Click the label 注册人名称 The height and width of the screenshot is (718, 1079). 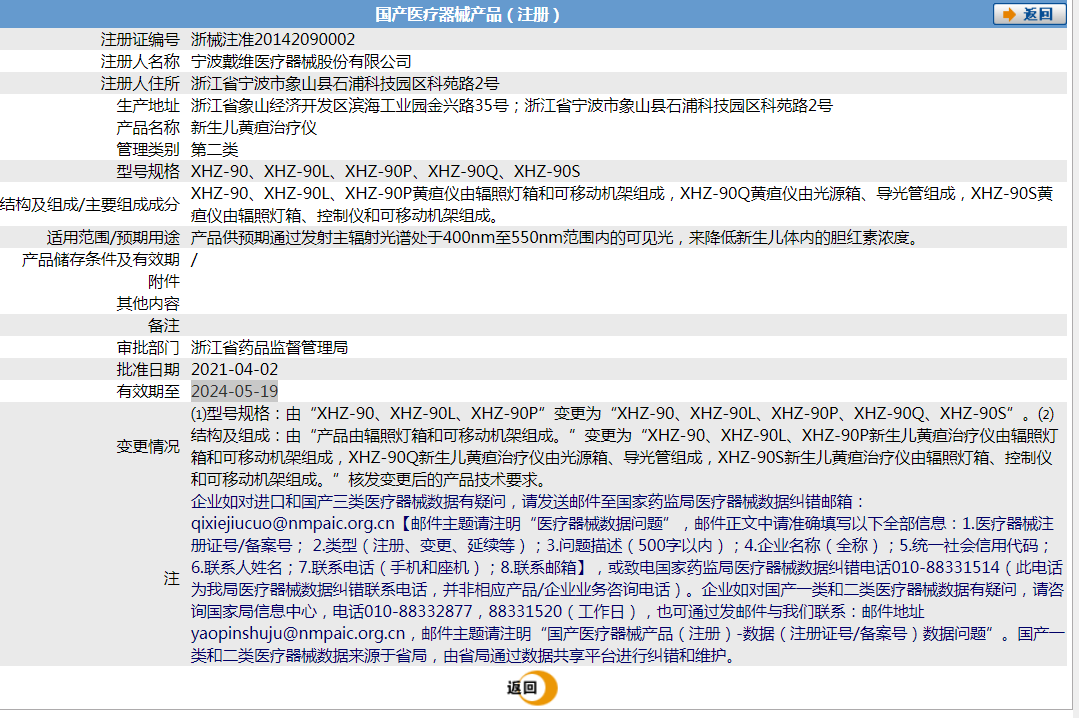tap(140, 61)
